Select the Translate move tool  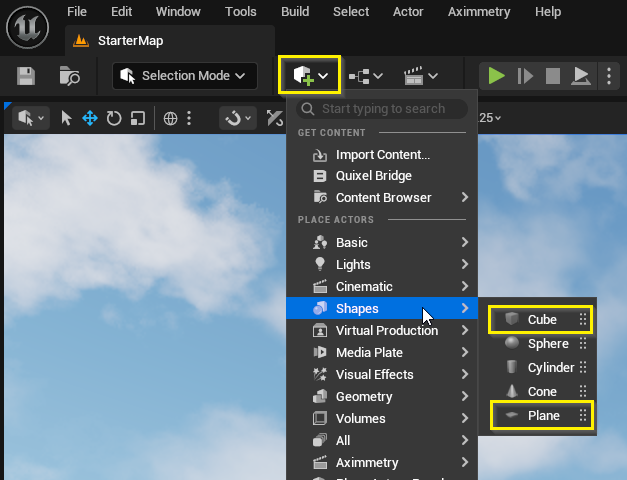coord(90,118)
